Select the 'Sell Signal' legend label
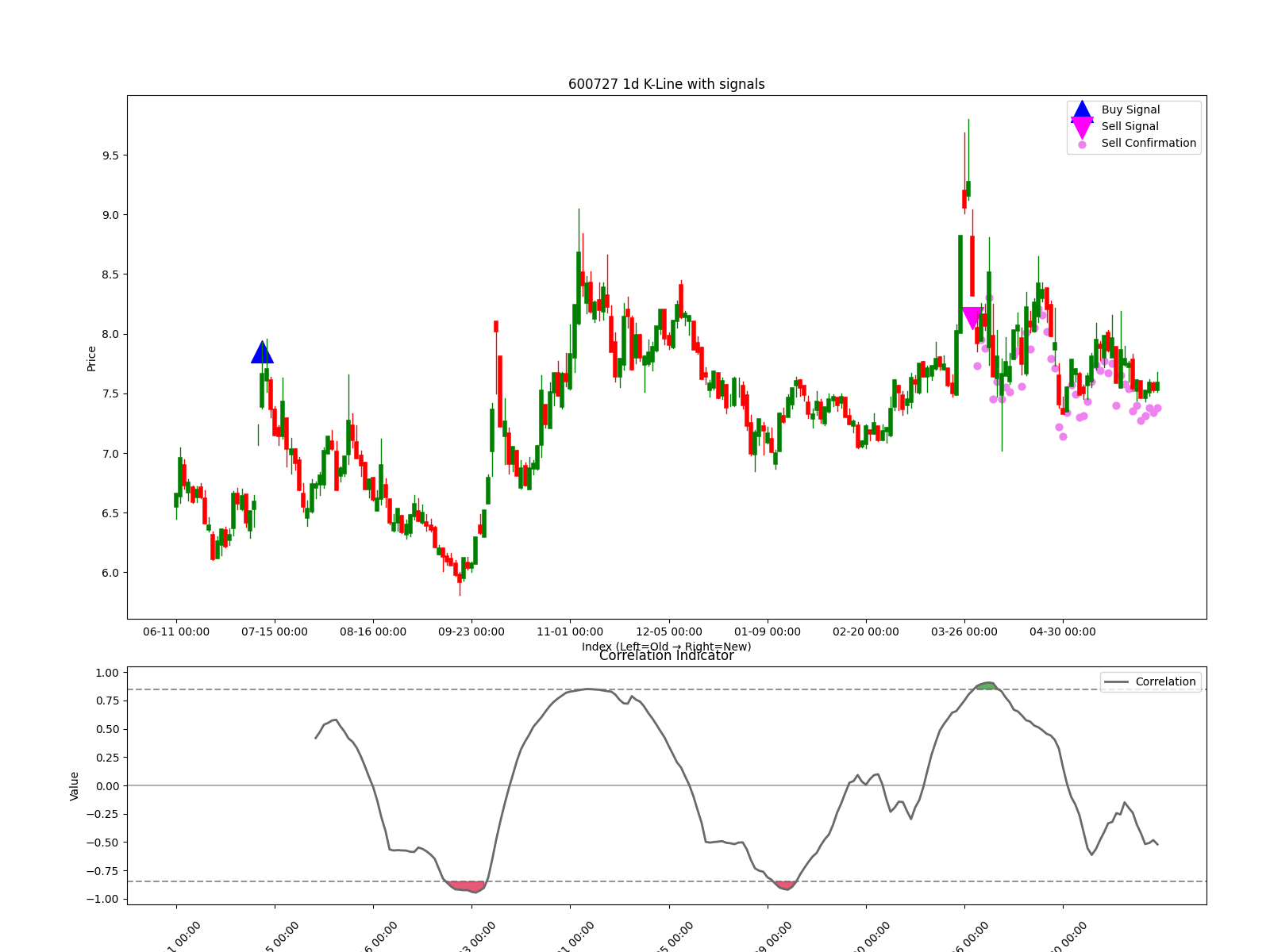 coord(1130,126)
